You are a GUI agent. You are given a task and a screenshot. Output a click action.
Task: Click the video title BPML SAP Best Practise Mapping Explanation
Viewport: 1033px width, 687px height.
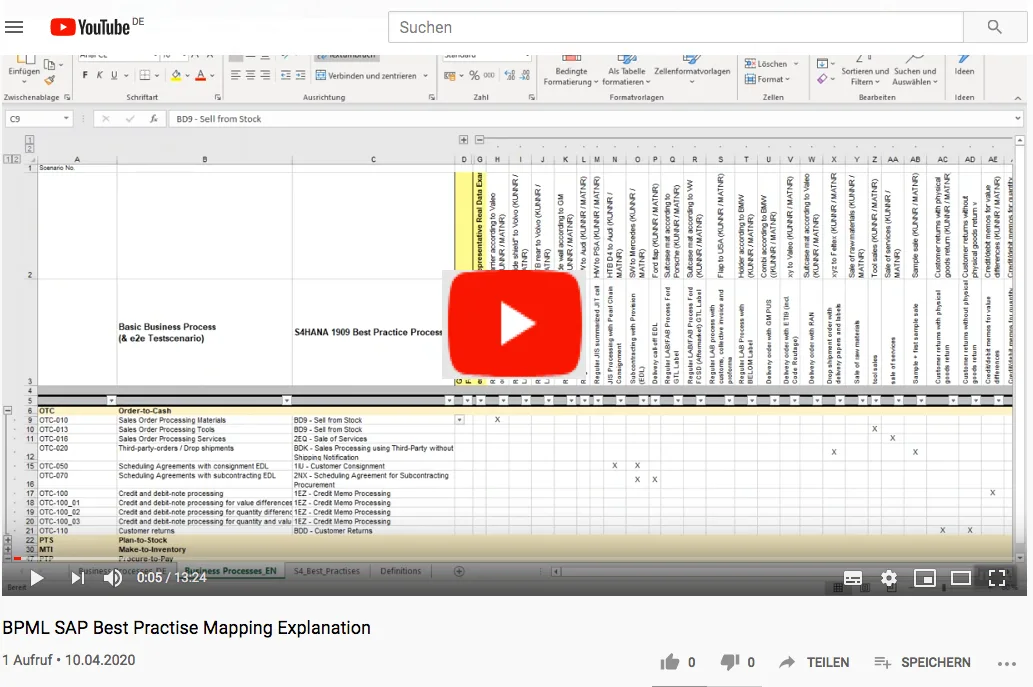coord(186,628)
